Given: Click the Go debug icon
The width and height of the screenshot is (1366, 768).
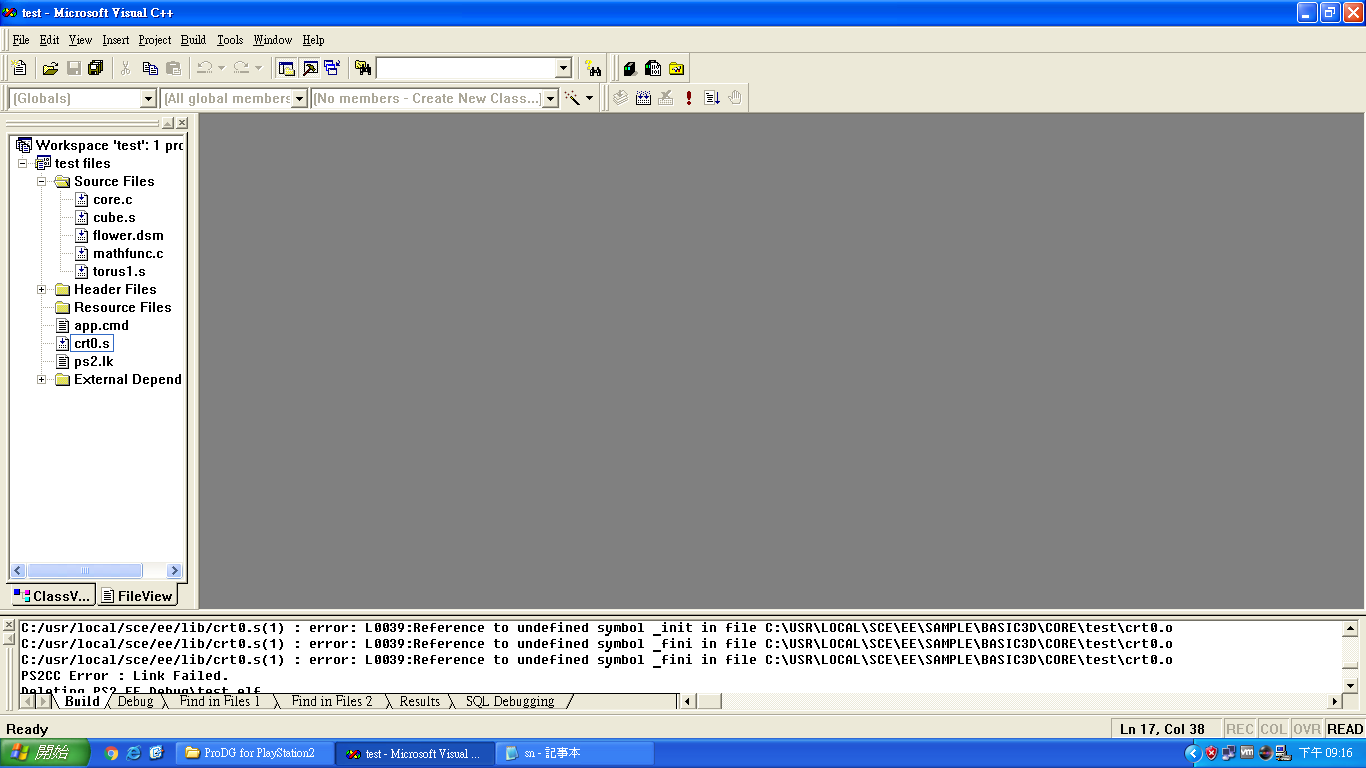Looking at the screenshot, I should 712,98.
